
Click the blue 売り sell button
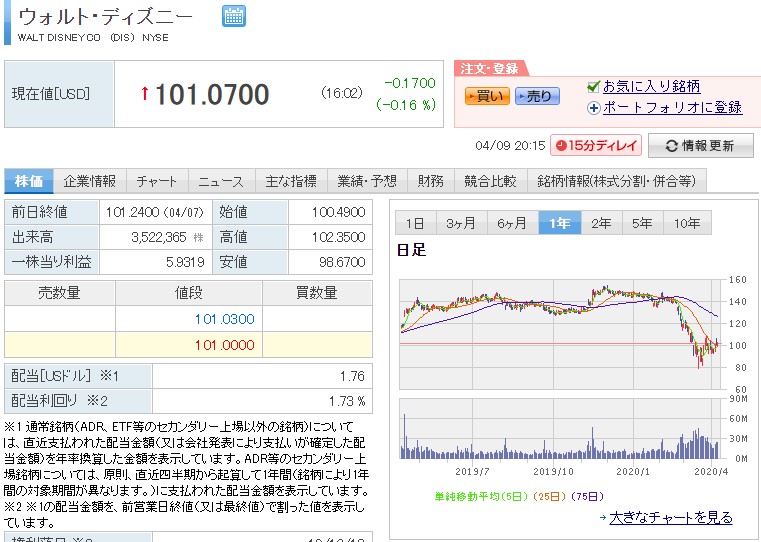click(x=537, y=96)
